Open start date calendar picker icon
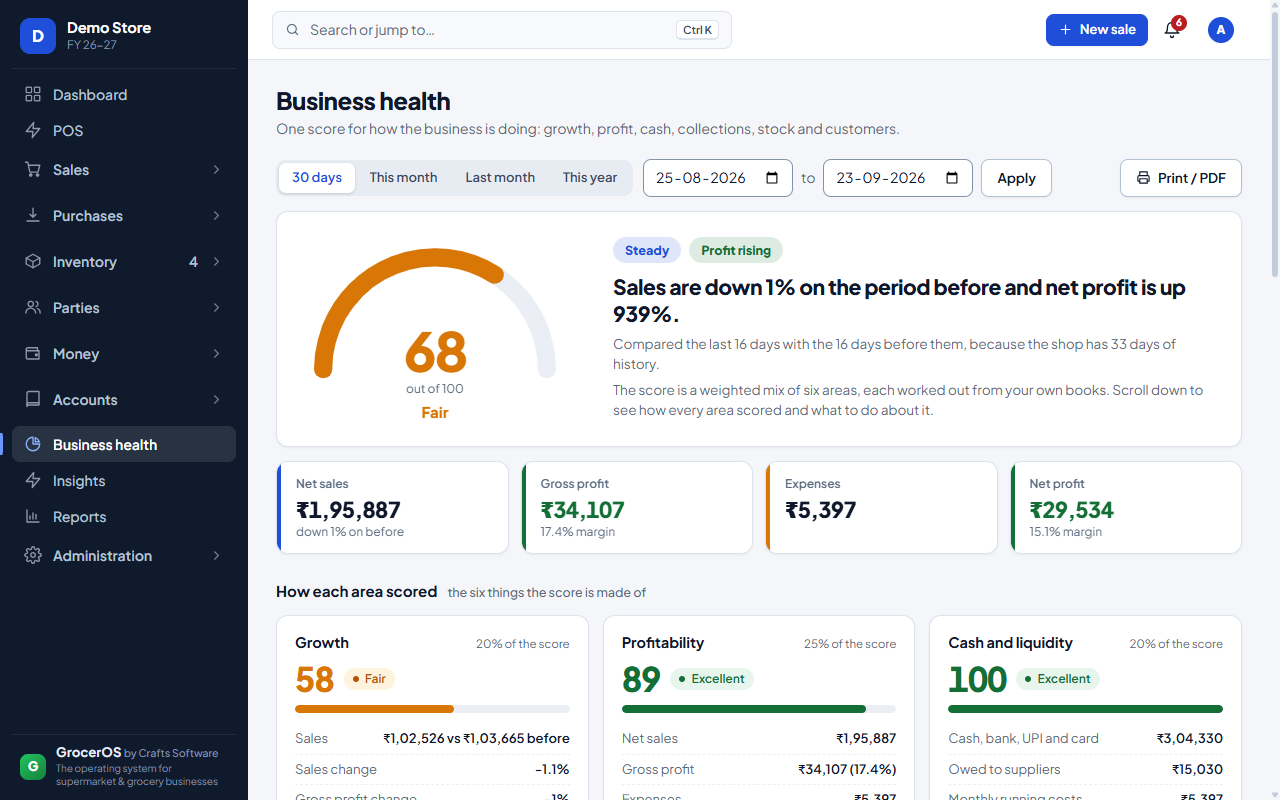Viewport: 1280px width, 800px height. [772, 178]
